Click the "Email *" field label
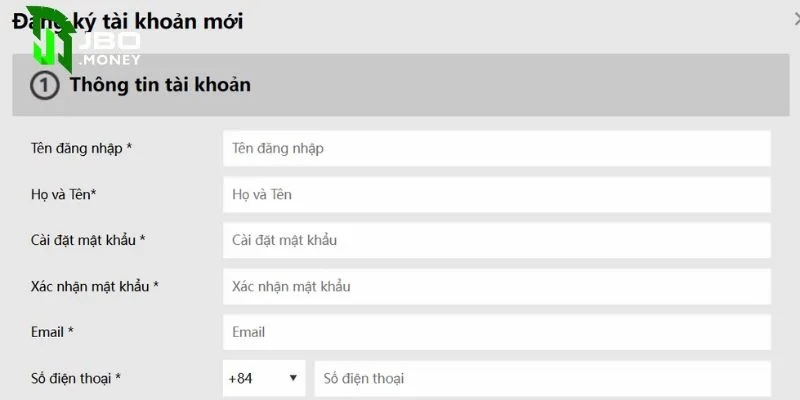 [52, 332]
